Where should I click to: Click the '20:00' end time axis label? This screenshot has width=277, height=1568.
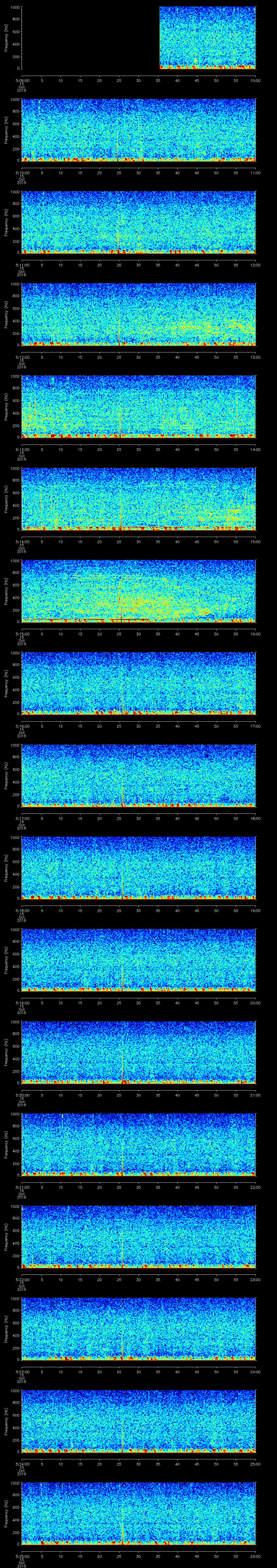(x=255, y=1003)
